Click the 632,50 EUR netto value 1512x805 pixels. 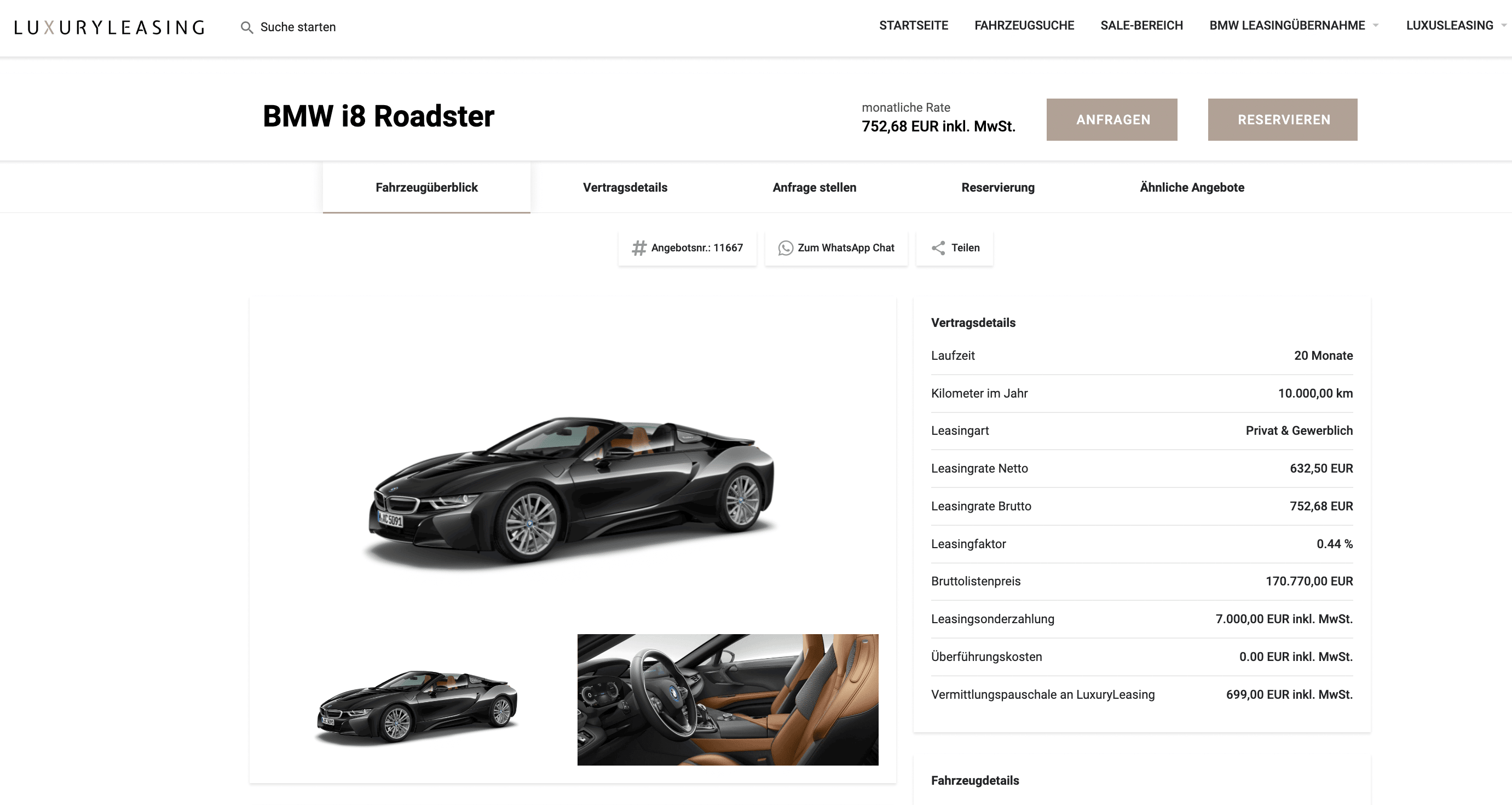coord(1320,468)
